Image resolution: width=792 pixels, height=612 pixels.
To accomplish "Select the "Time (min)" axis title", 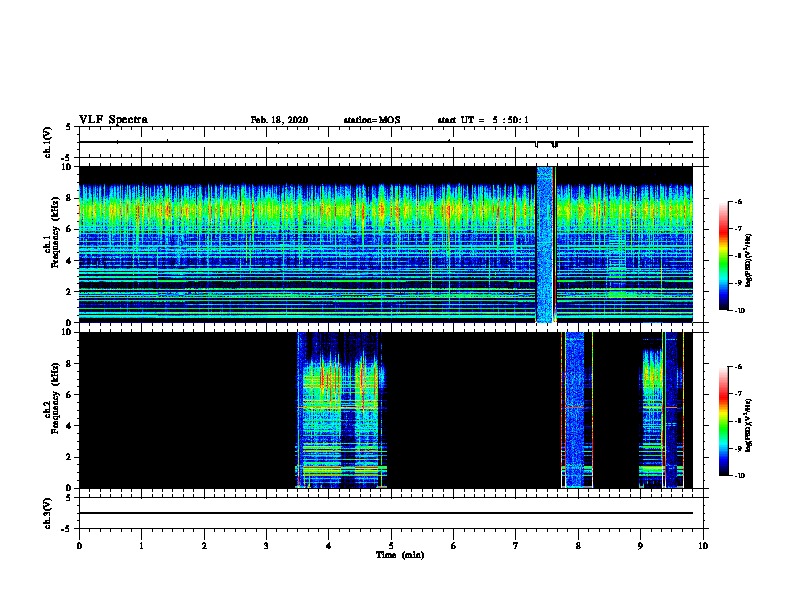I will (400, 555).
